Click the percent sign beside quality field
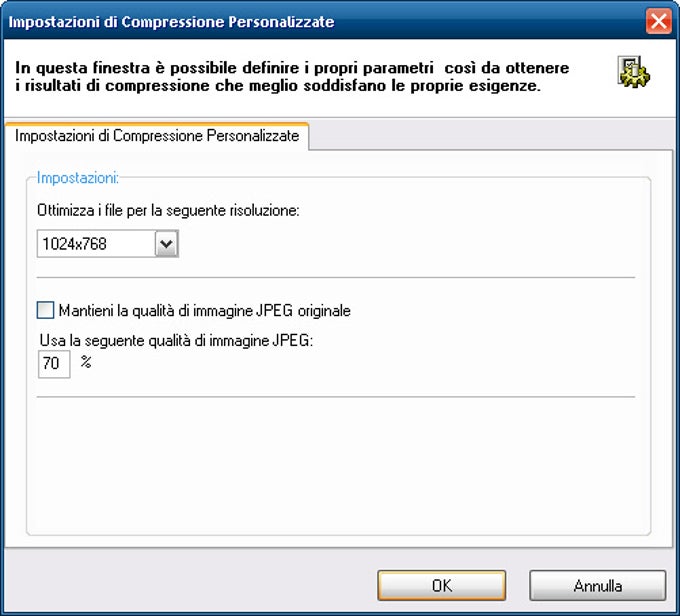 tap(86, 361)
